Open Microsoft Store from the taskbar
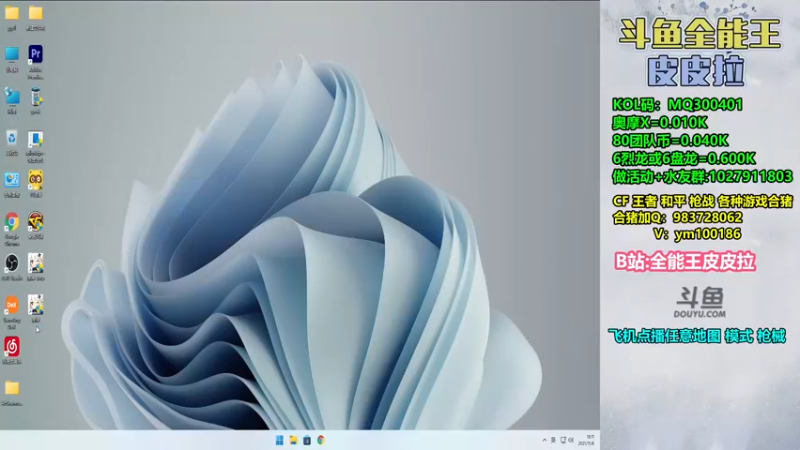 pos(307,440)
